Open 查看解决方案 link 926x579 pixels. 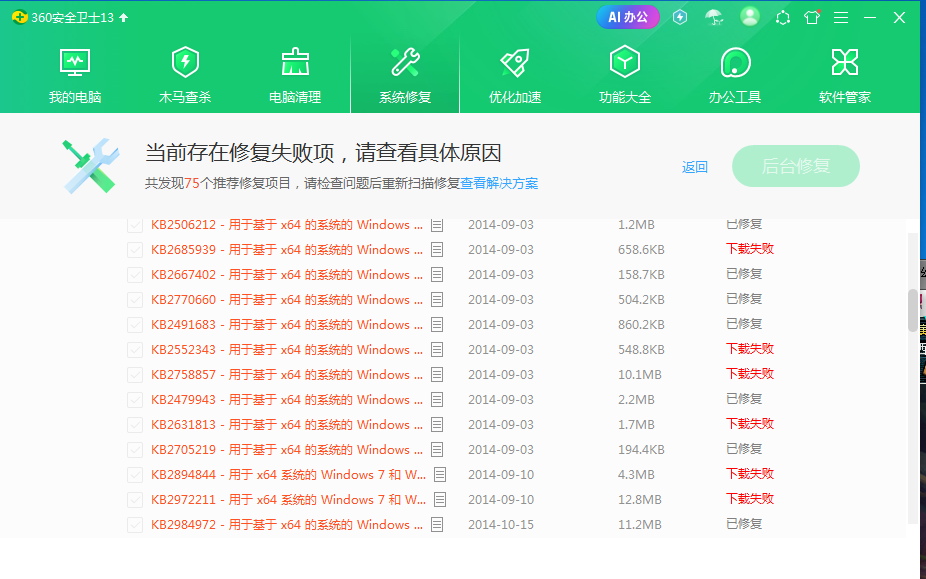(499, 184)
